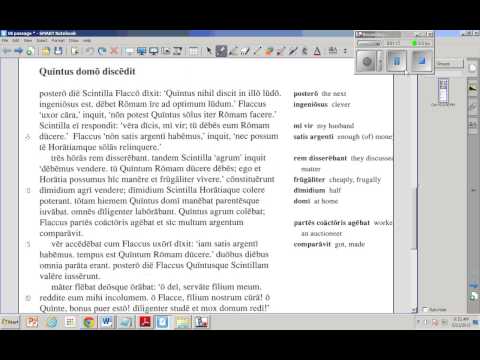The image size is (480, 360).
Task: Open the Format menu
Action: (x=58, y=41)
